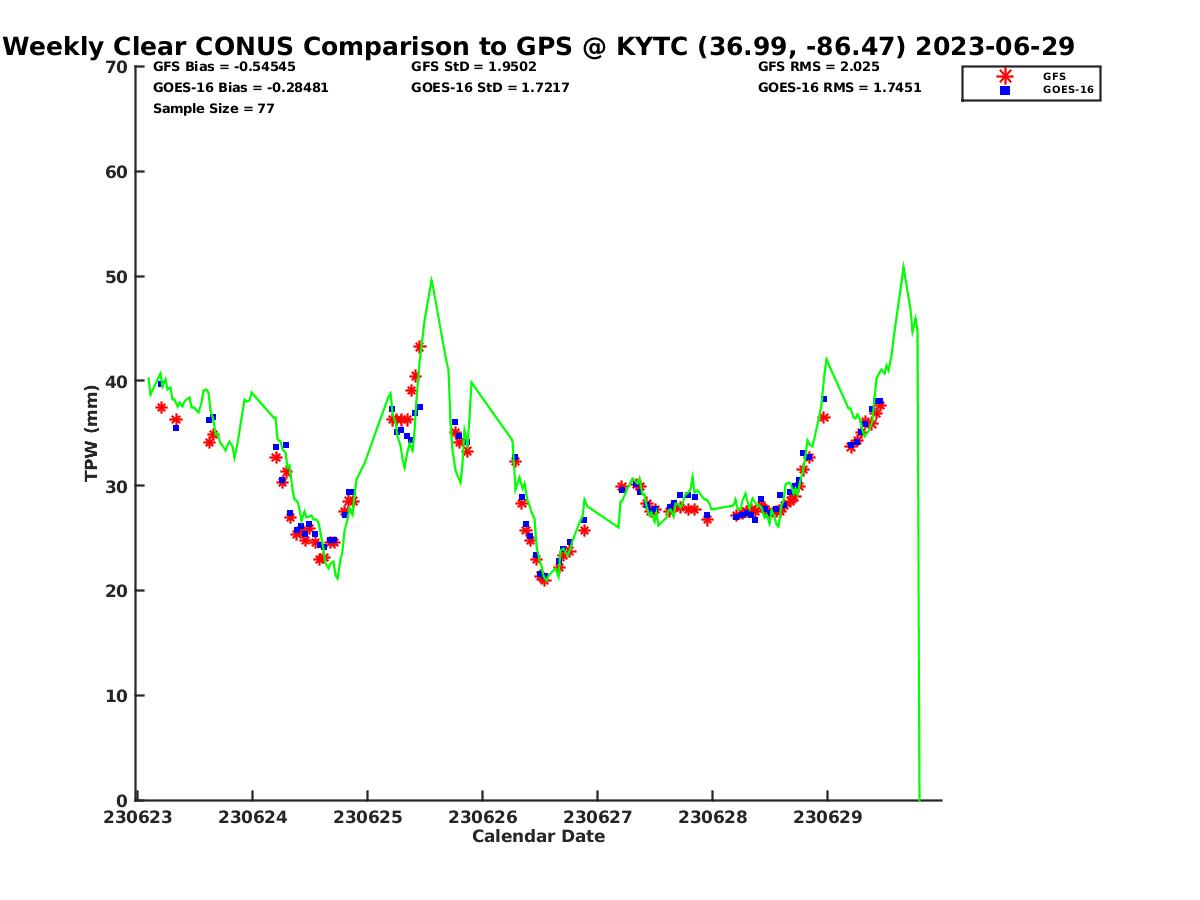Image resolution: width=1200 pixels, height=900 pixels.
Task: Click the 230625 x-axis tick label
Action: point(368,817)
